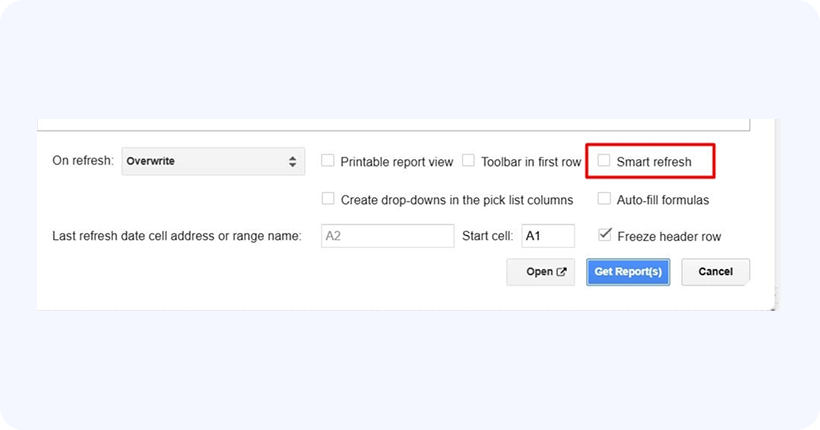Toggle the Smart refresh checkbox
This screenshot has width=820, height=430.
pyautogui.click(x=604, y=160)
